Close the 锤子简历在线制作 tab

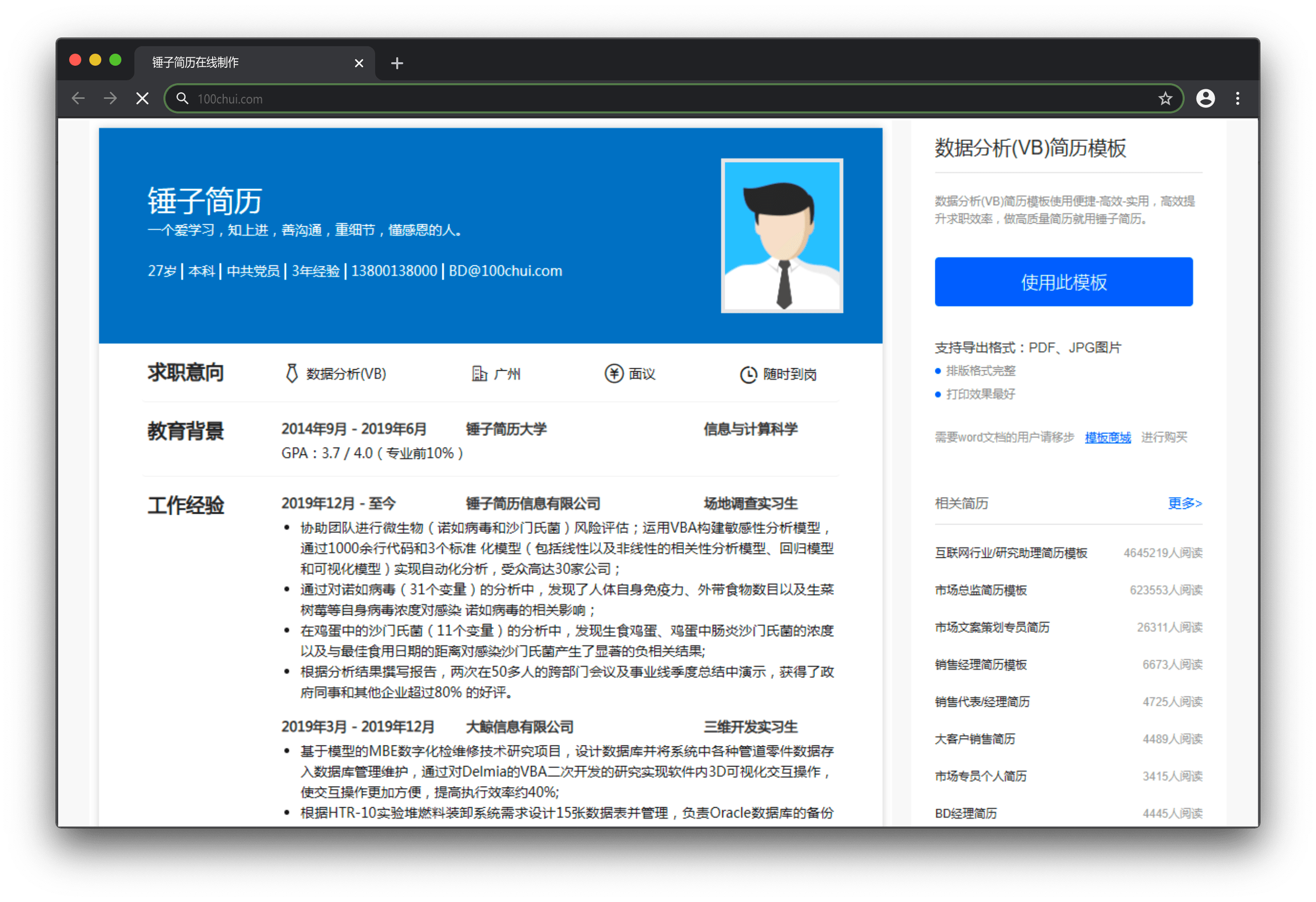(x=359, y=63)
